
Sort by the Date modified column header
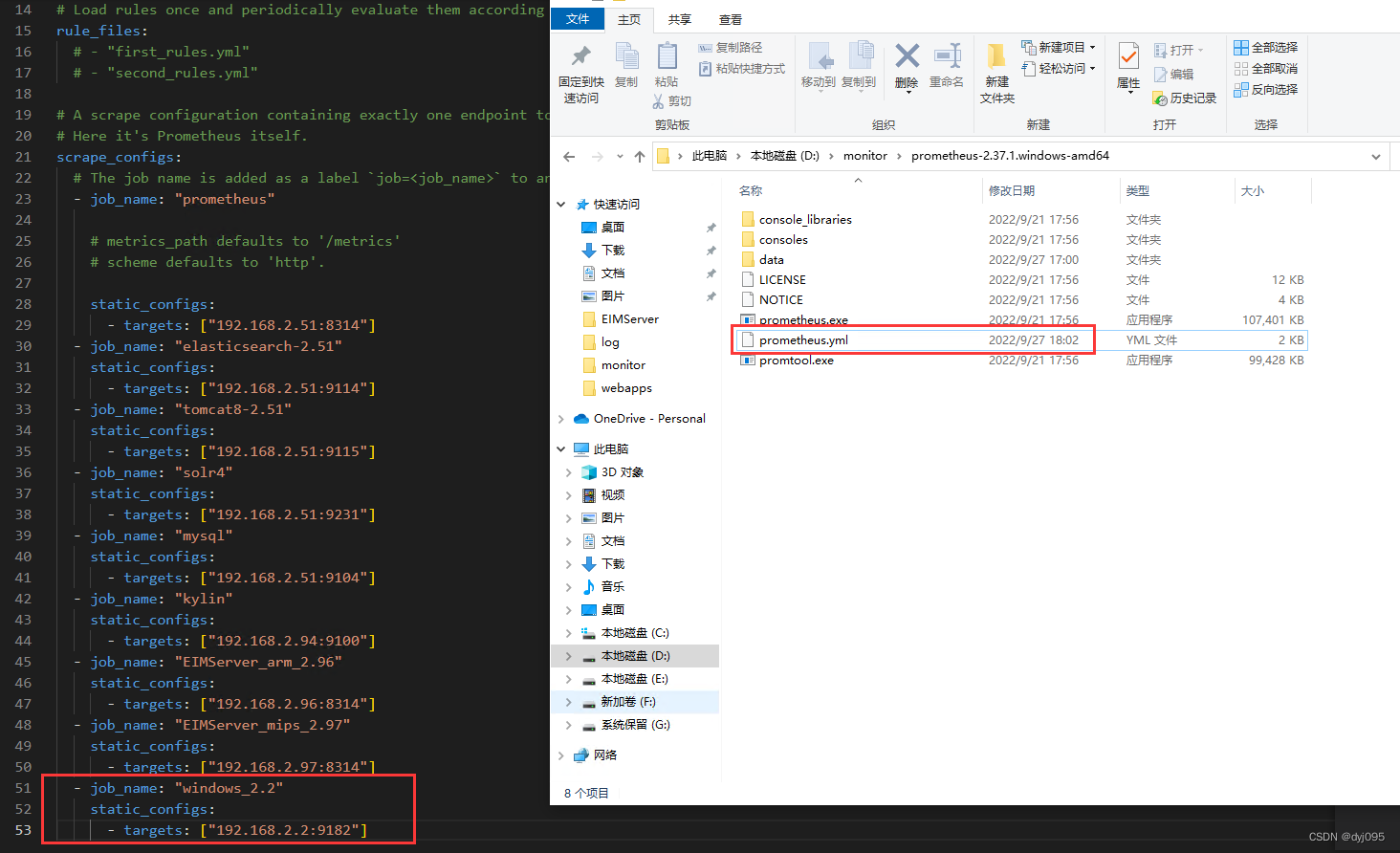[1051, 191]
